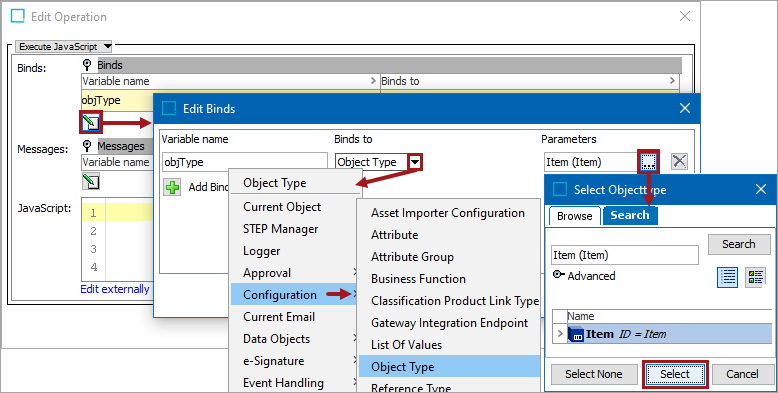Open the Object Type binds-to dropdown arrow
The width and height of the screenshot is (778, 393).
pos(415,162)
